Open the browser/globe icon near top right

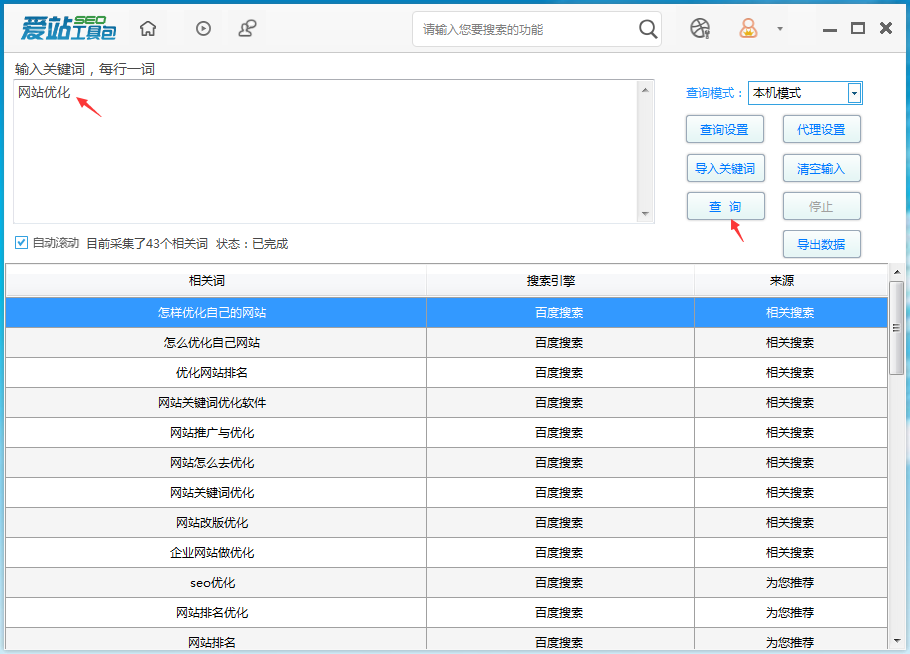[699, 28]
